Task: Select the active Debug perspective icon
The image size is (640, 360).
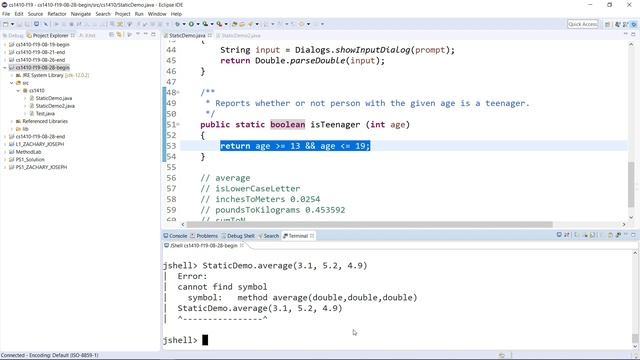Action: (x=634, y=24)
